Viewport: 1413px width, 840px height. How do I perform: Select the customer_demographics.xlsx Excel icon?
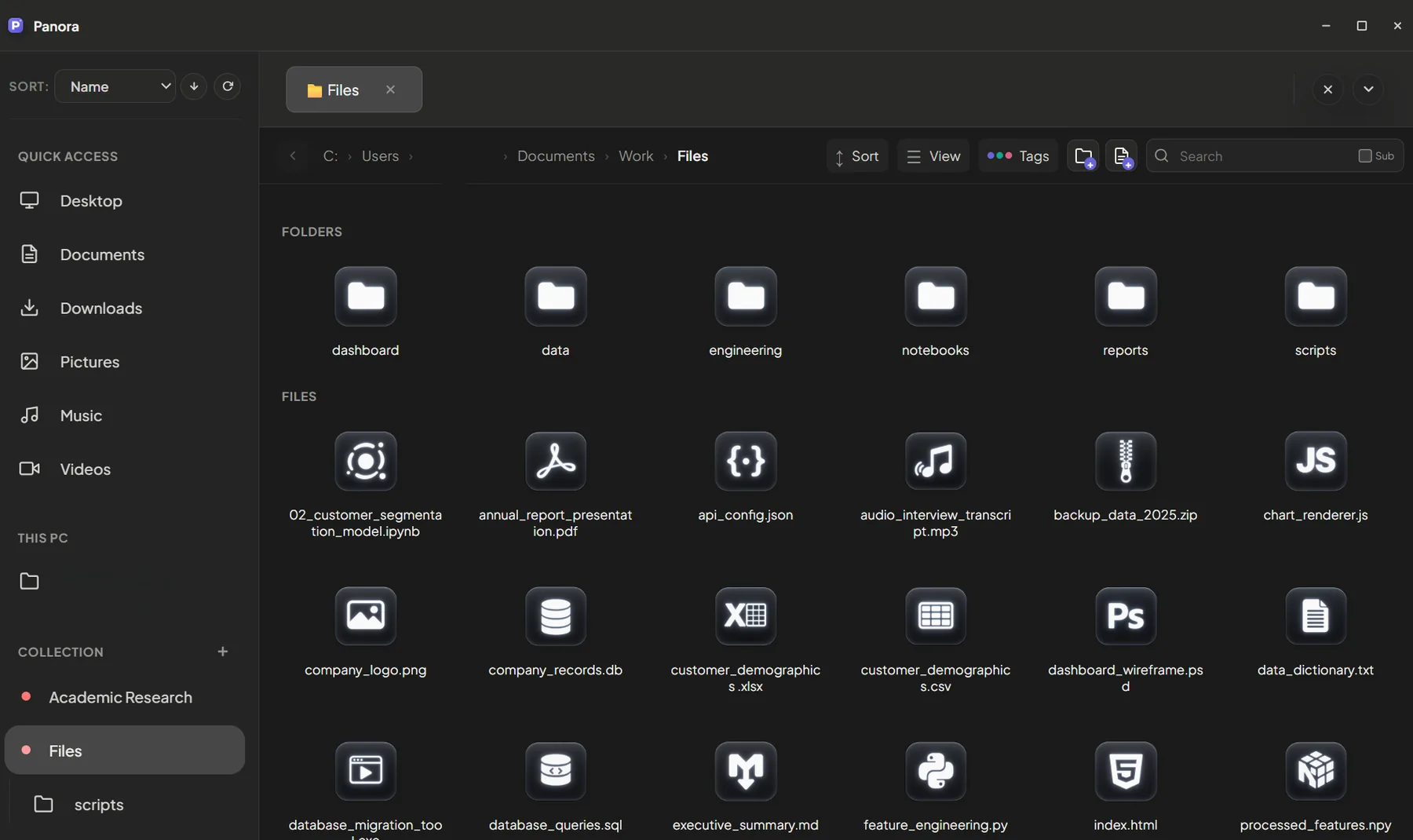pyautogui.click(x=746, y=616)
